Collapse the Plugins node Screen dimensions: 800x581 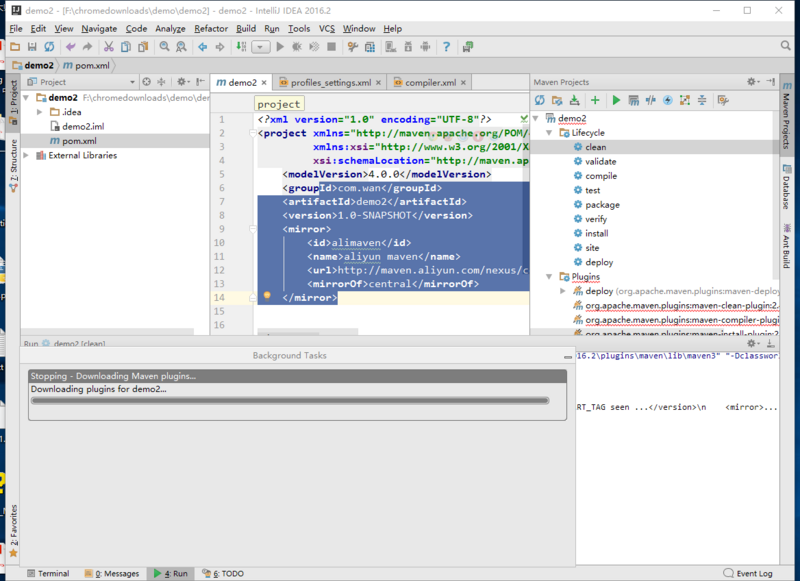549,276
